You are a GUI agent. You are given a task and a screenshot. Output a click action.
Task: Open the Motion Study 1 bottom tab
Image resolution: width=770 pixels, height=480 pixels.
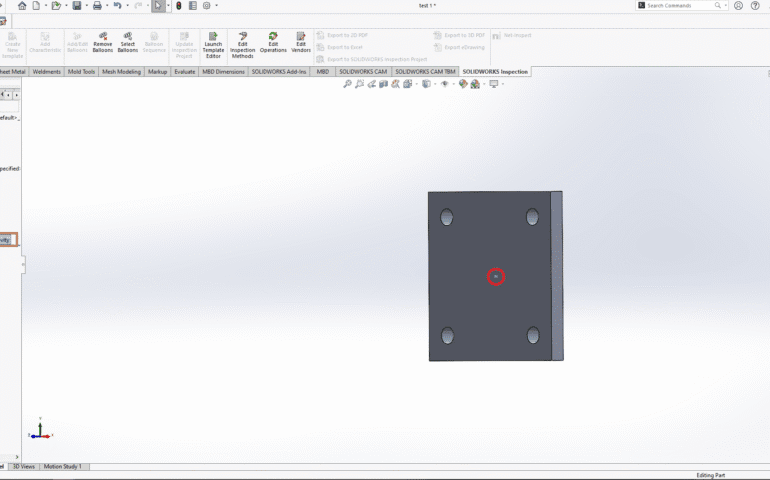tap(63, 467)
